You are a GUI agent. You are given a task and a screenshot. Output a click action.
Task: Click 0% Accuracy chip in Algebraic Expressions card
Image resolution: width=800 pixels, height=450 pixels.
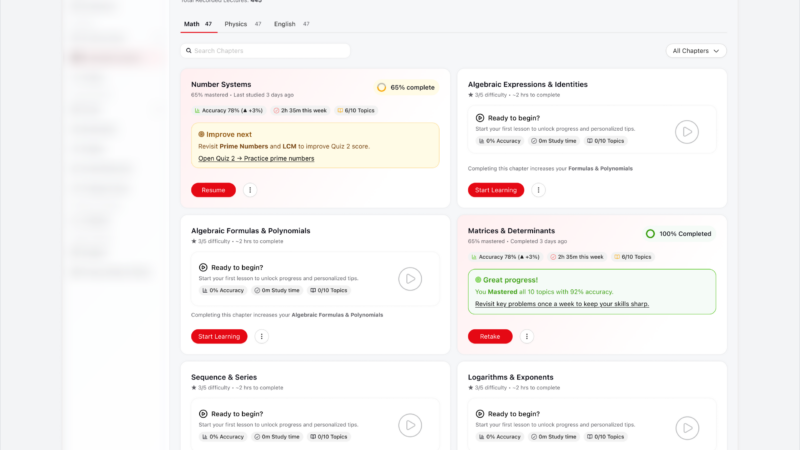(x=499, y=141)
